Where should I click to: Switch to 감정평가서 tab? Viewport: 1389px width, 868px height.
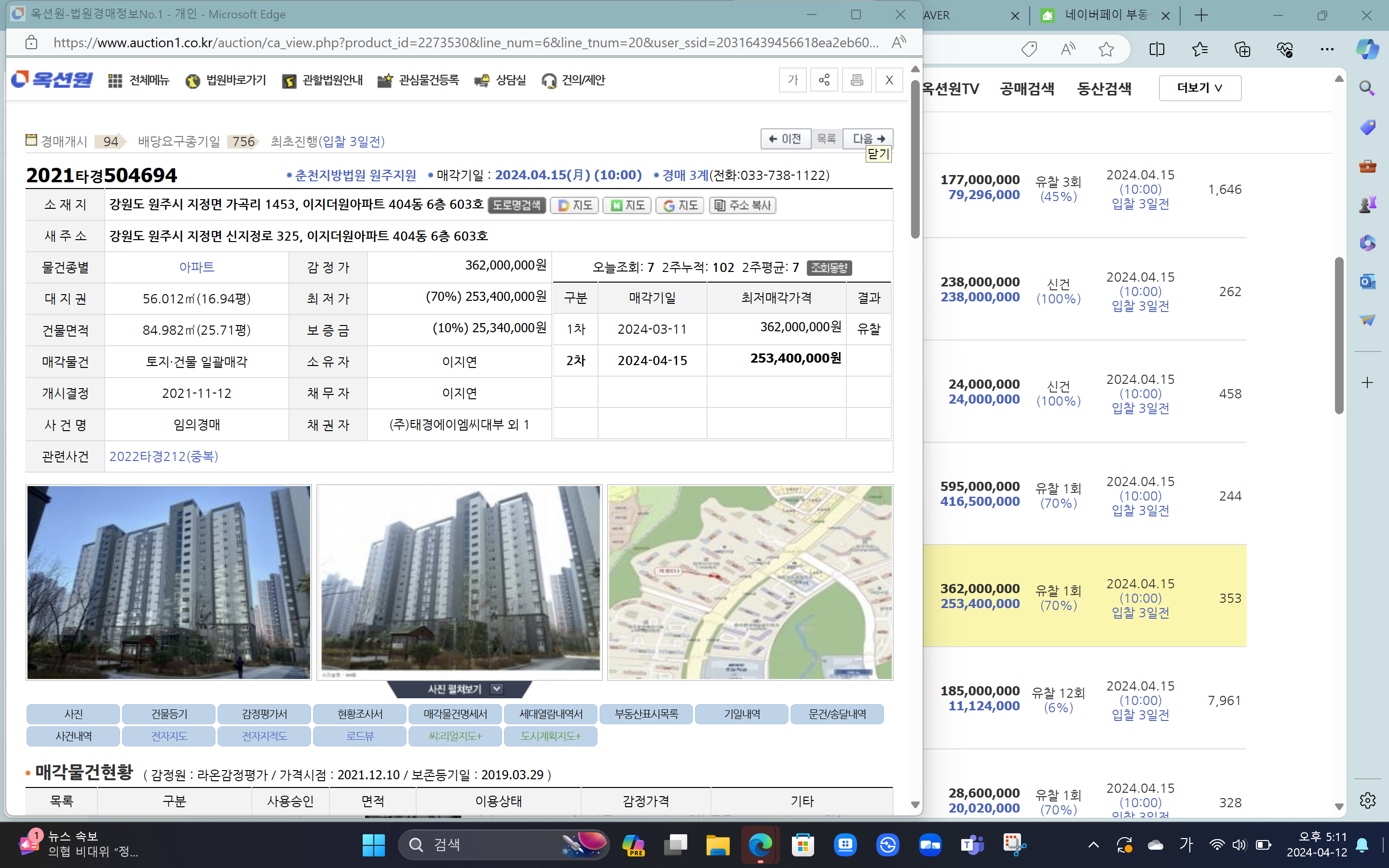(x=264, y=714)
